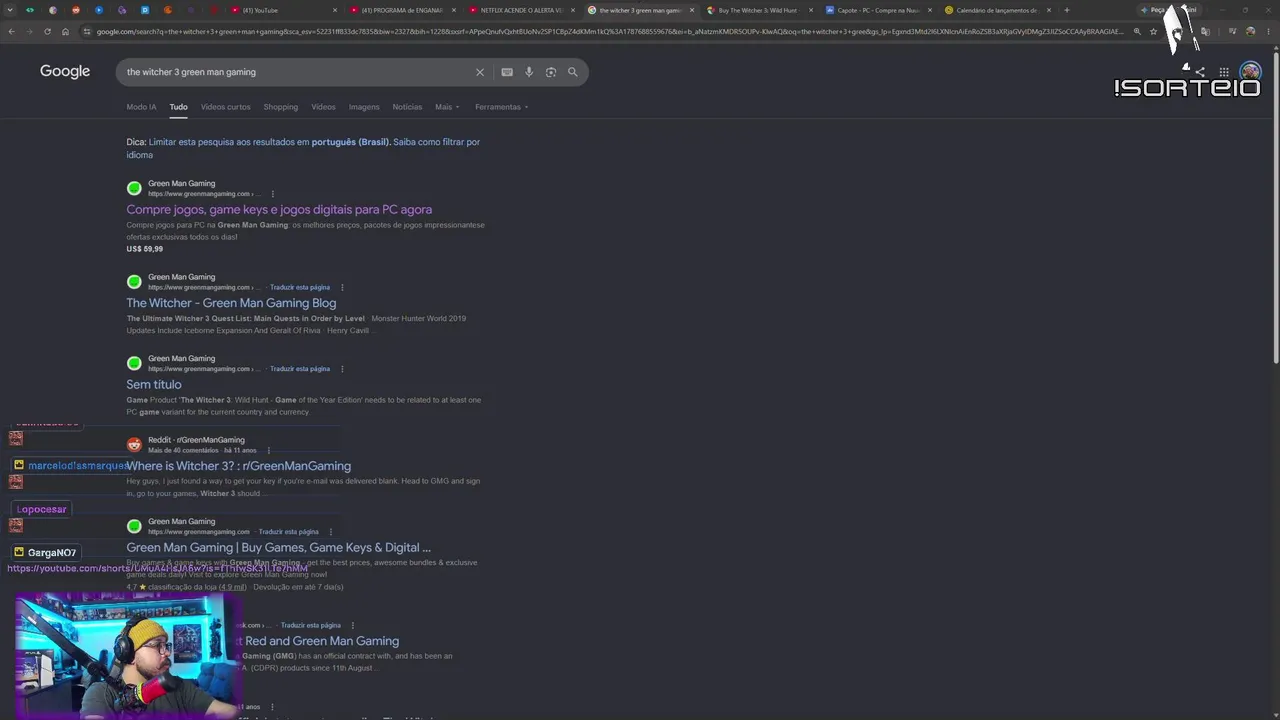Viewport: 1280px width, 720px height.
Task: Open 'Compre jogos, game keys e jogos digitais' result
Action: (279, 209)
